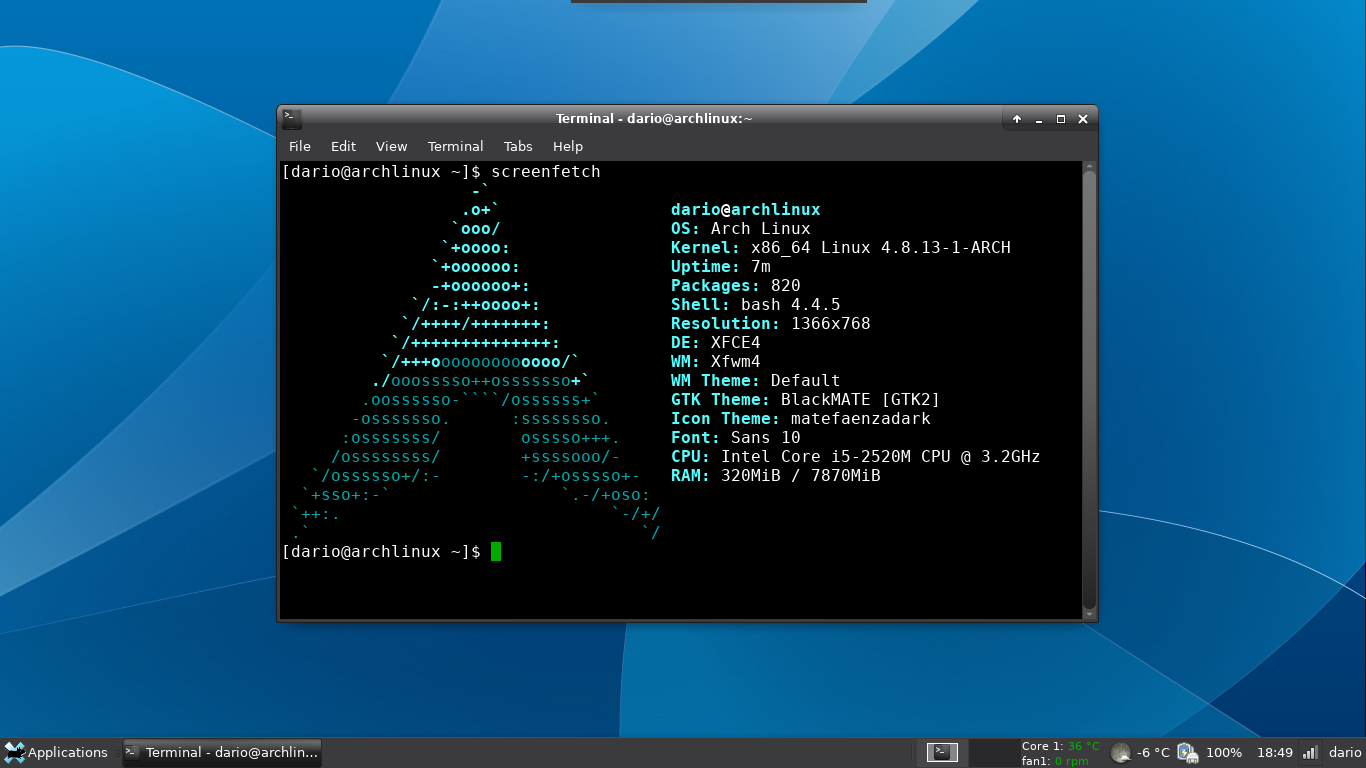Open the weather moon icon
The height and width of the screenshot is (768, 1366).
pyautogui.click(x=1121, y=752)
